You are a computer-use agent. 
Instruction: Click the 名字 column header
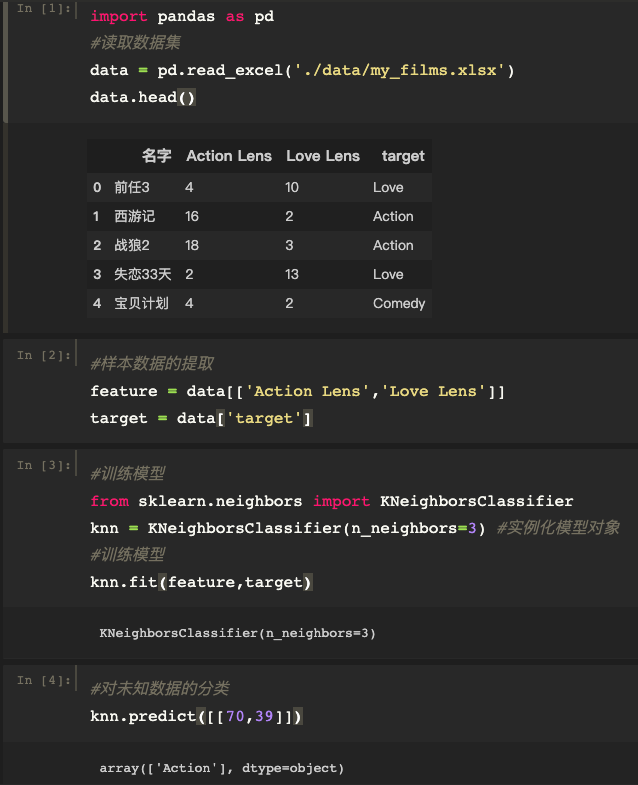pos(156,156)
